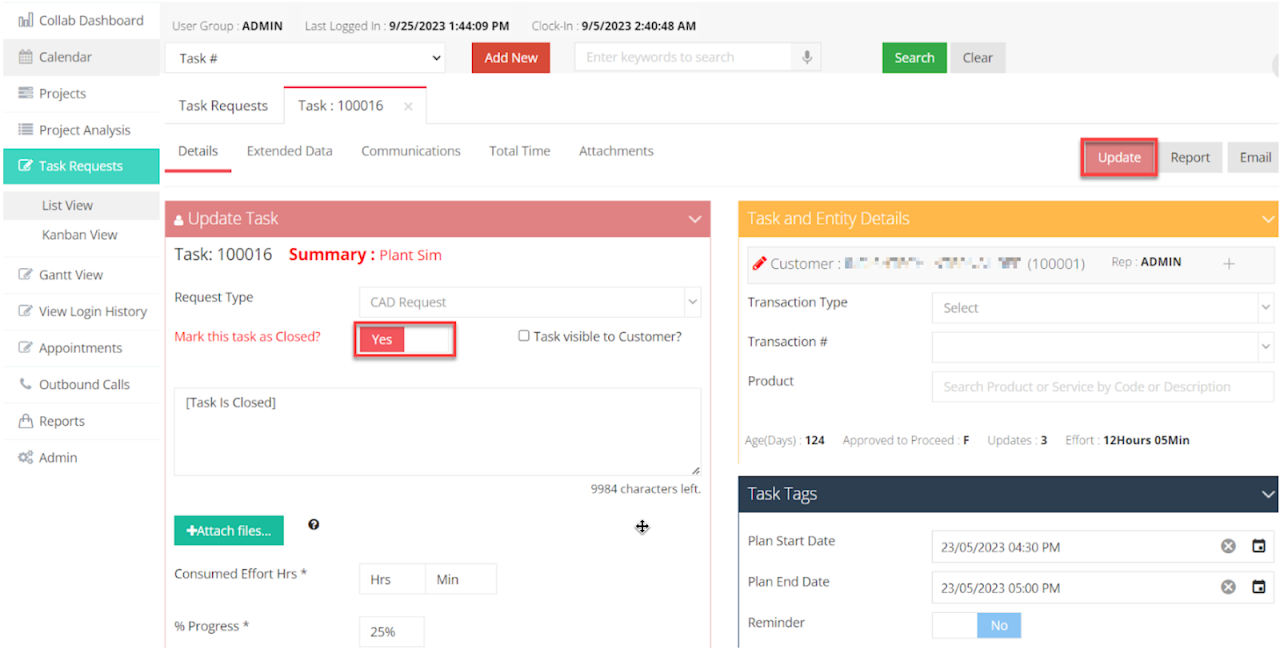The width and height of the screenshot is (1280, 653).
Task: Click the microphone voice search icon
Action: [806, 58]
